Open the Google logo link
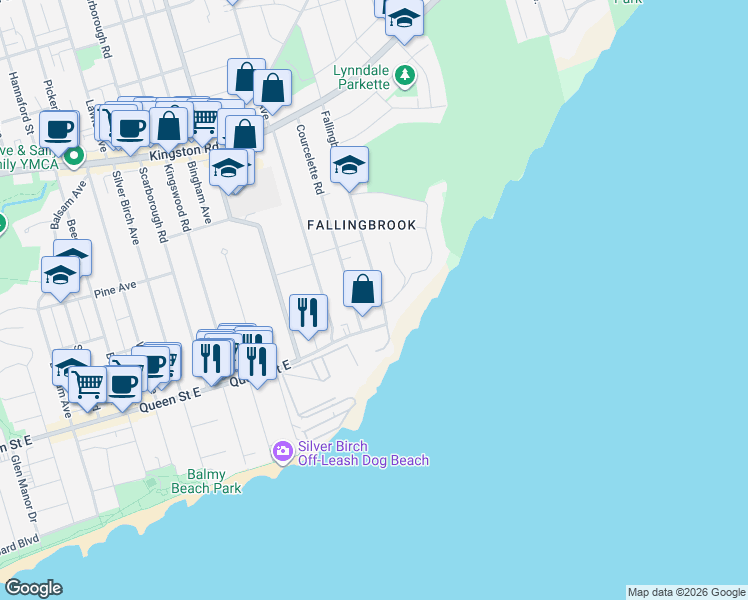 tap(33, 588)
